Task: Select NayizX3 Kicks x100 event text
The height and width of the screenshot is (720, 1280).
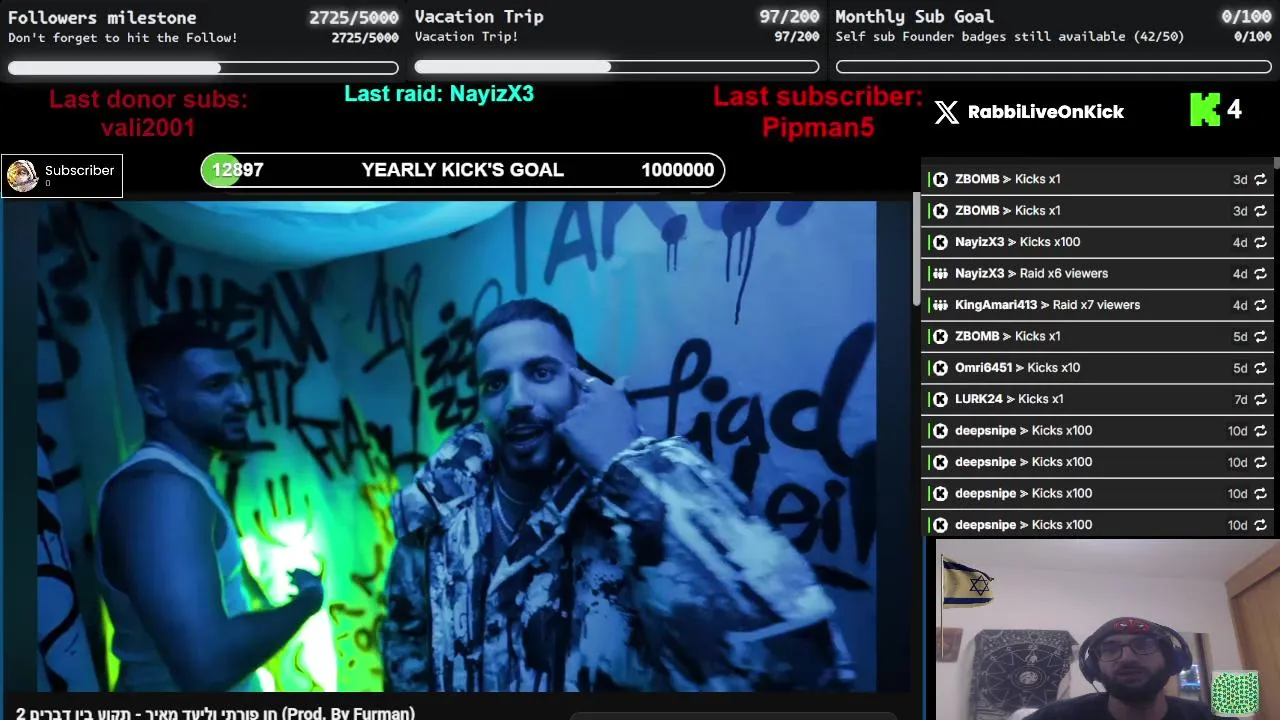Action: tap(1017, 242)
